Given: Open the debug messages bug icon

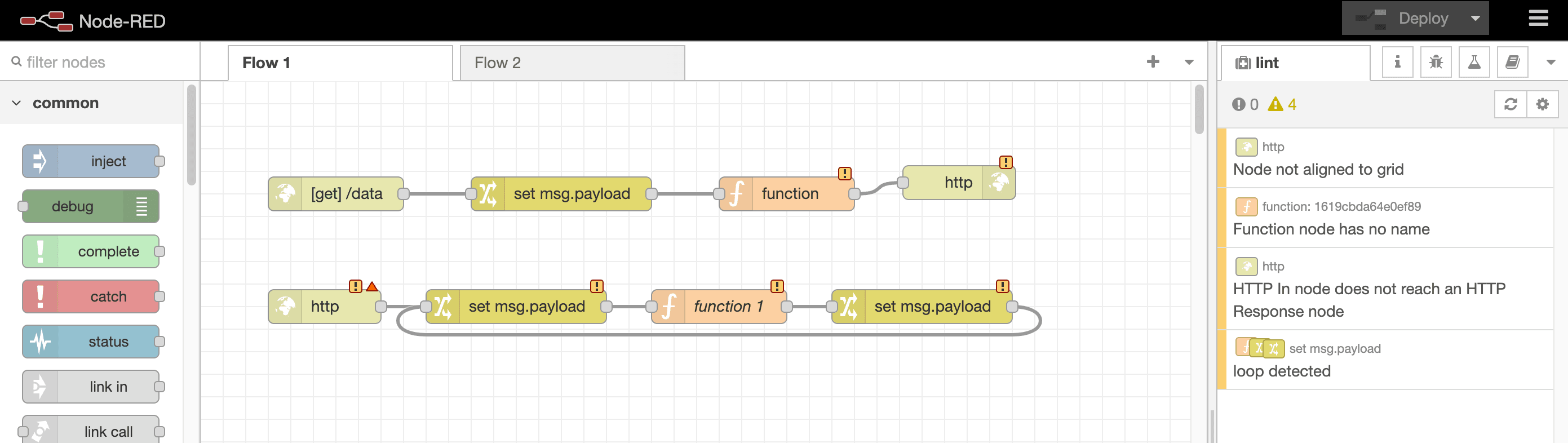Looking at the screenshot, I should click(1436, 62).
